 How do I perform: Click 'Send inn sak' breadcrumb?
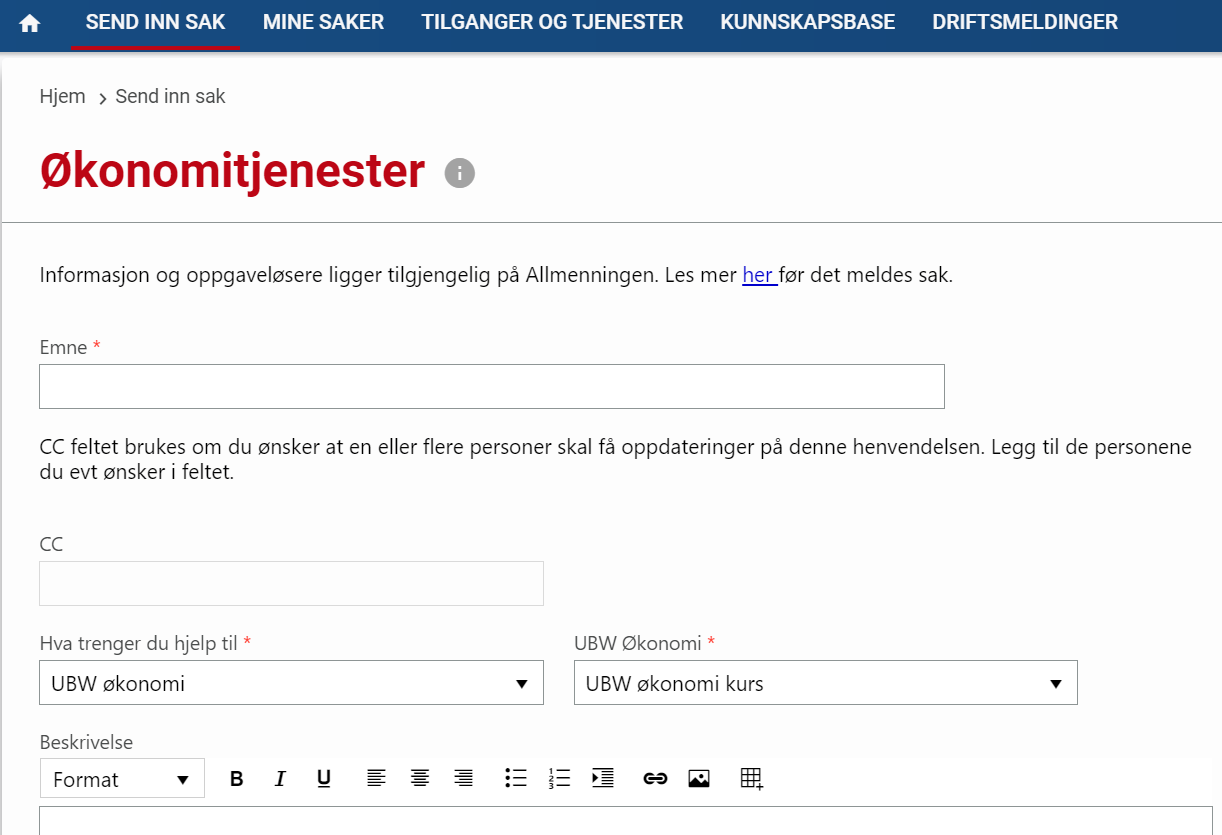(x=170, y=97)
